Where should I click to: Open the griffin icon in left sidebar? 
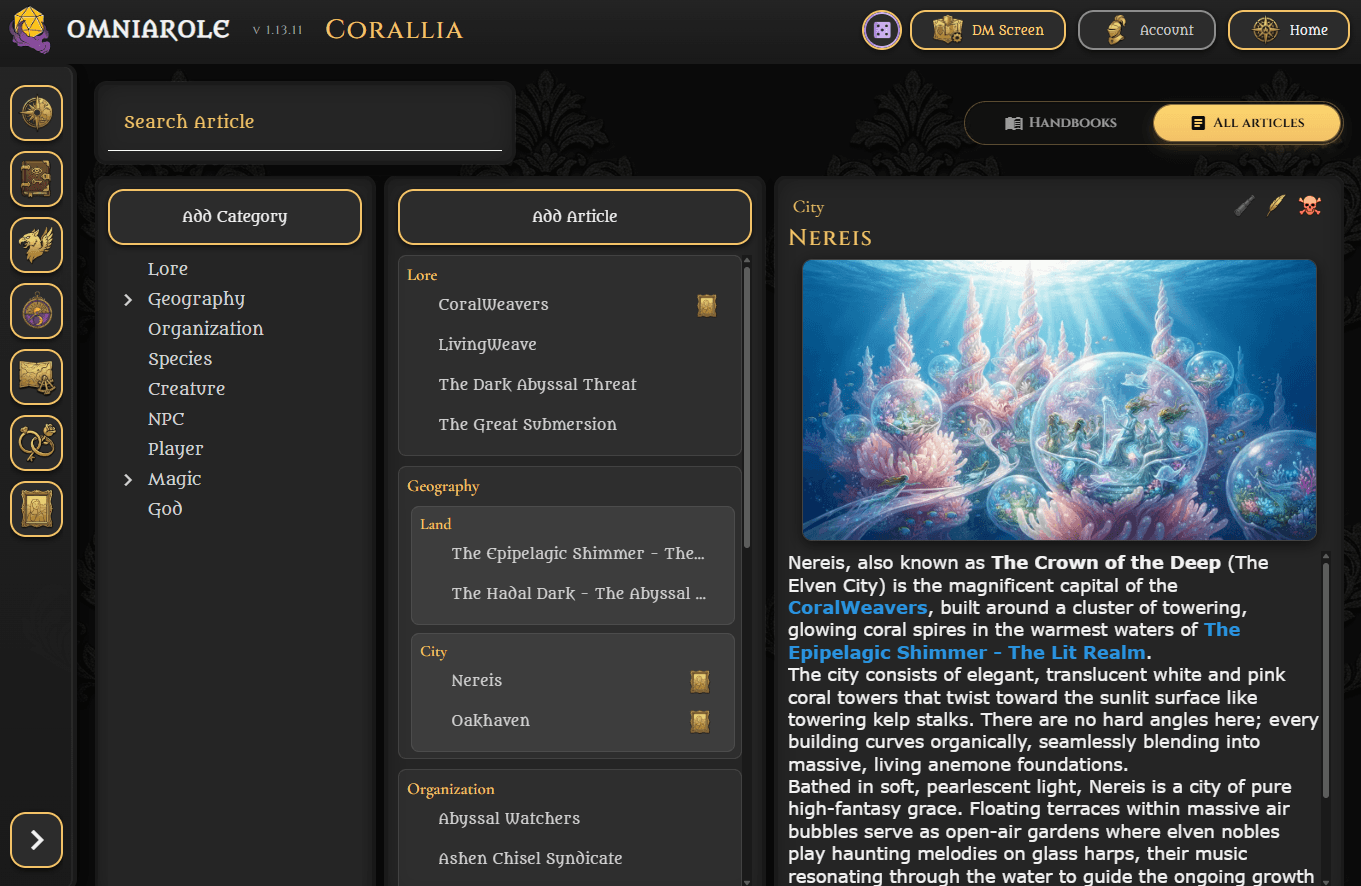pyautogui.click(x=37, y=245)
